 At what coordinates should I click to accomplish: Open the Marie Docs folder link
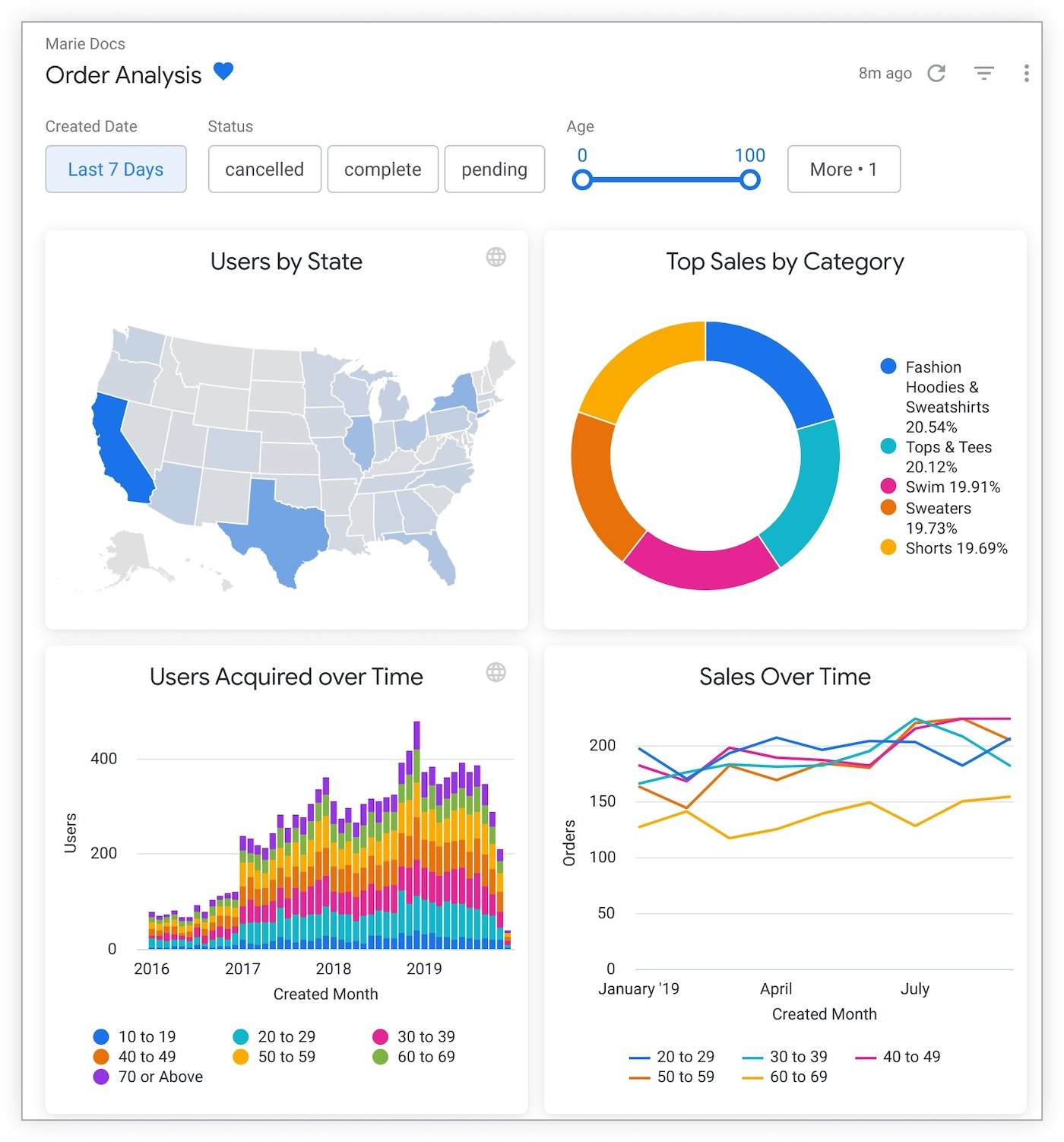pos(85,44)
